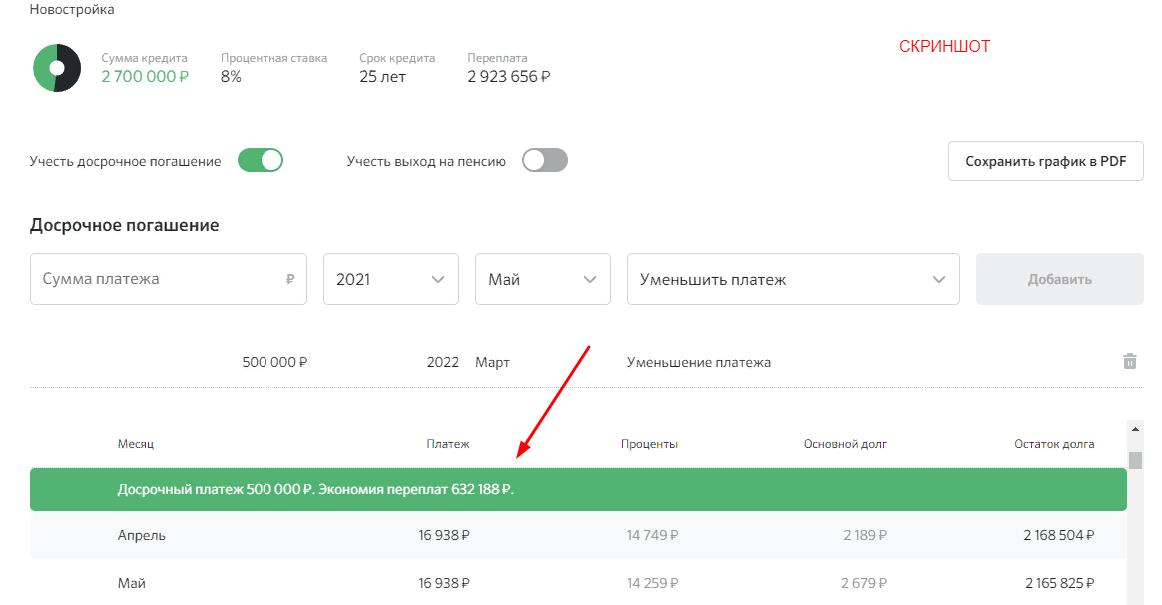Click the green early payment savings banner
This screenshot has height=605, width=1162.
pos(578,489)
